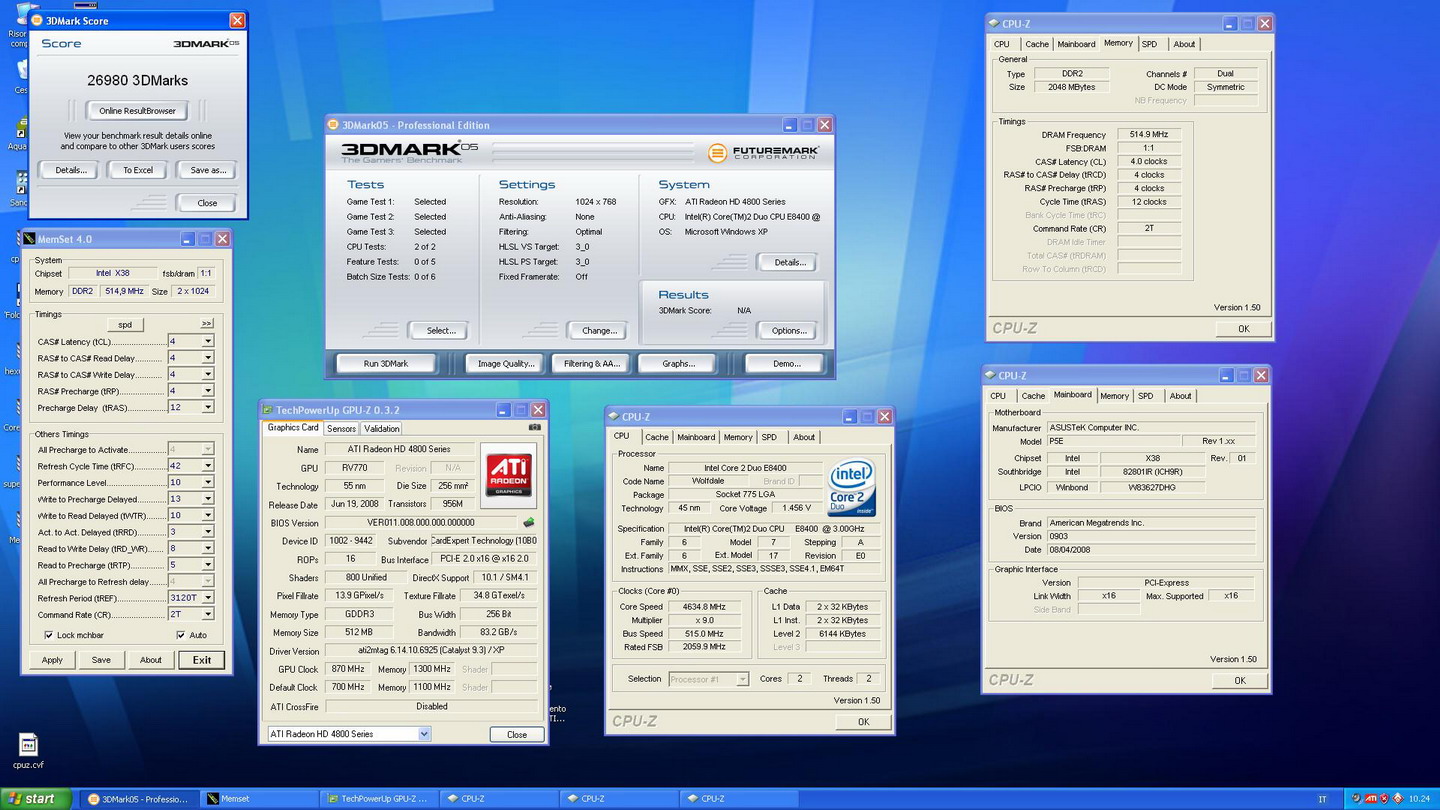Switch to TechPowerUp GPU-Z taskbar button
Viewport: 1440px width, 810px height.
[380, 799]
